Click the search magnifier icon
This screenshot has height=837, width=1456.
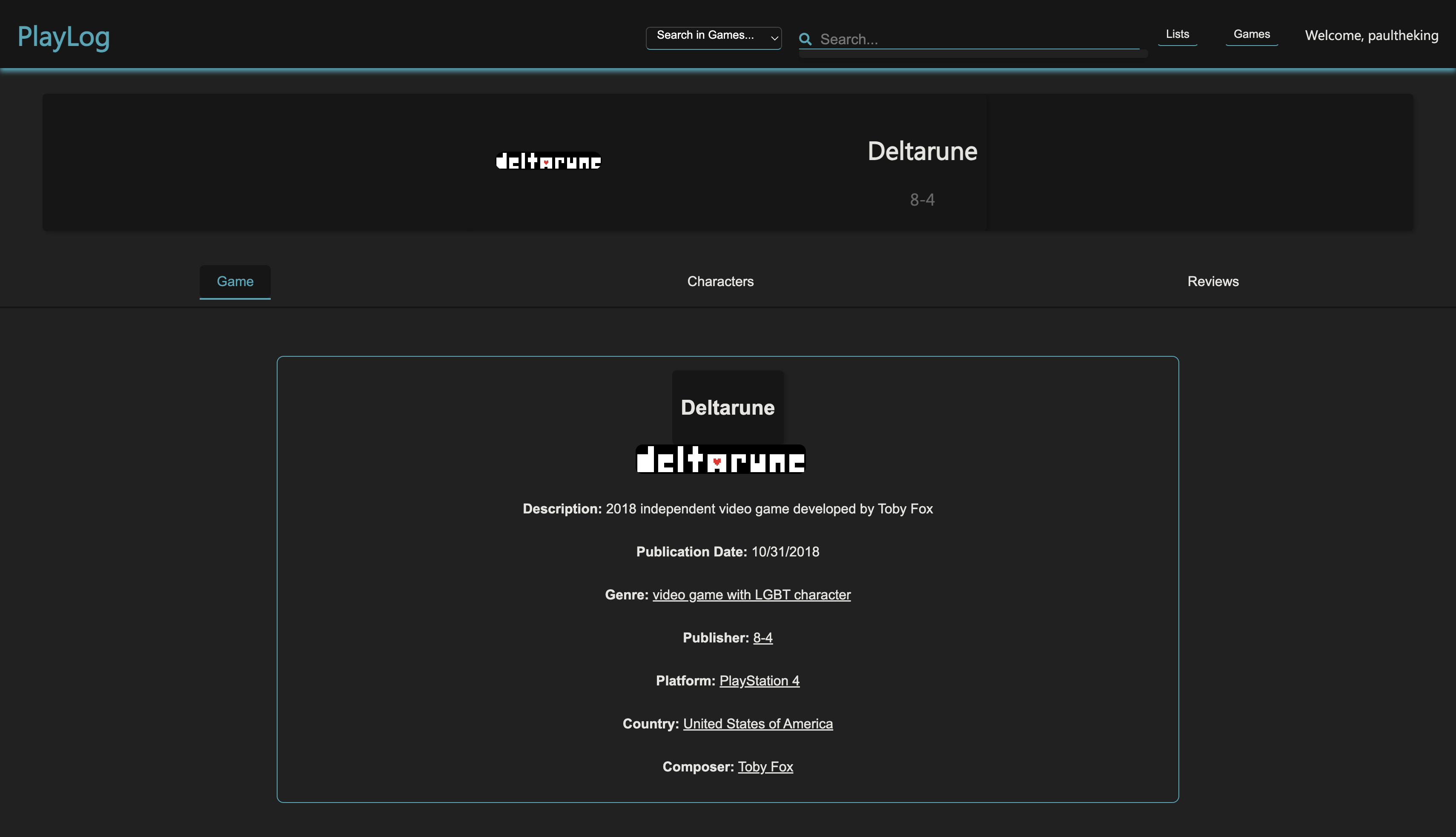point(805,38)
